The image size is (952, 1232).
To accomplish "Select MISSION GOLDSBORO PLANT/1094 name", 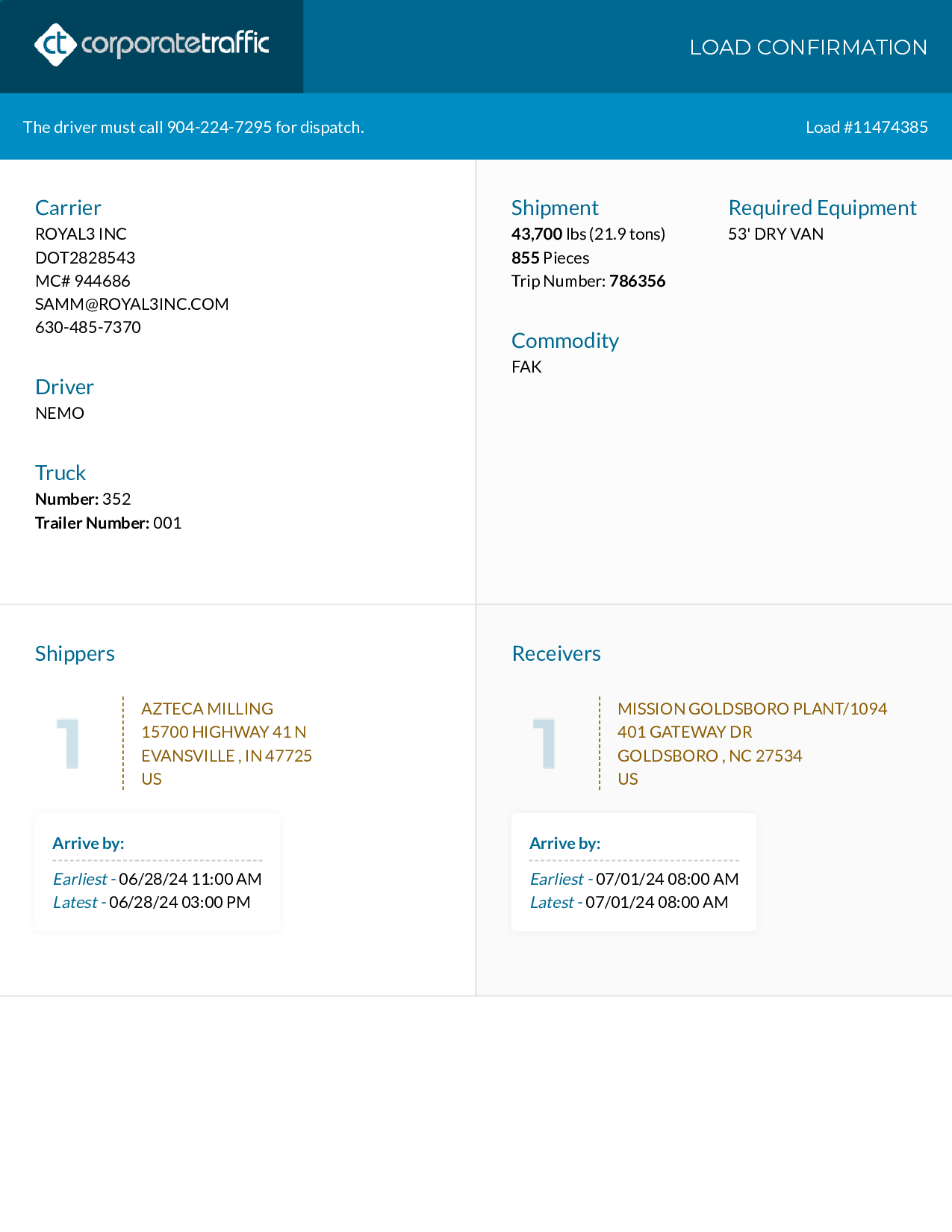I will (x=753, y=709).
